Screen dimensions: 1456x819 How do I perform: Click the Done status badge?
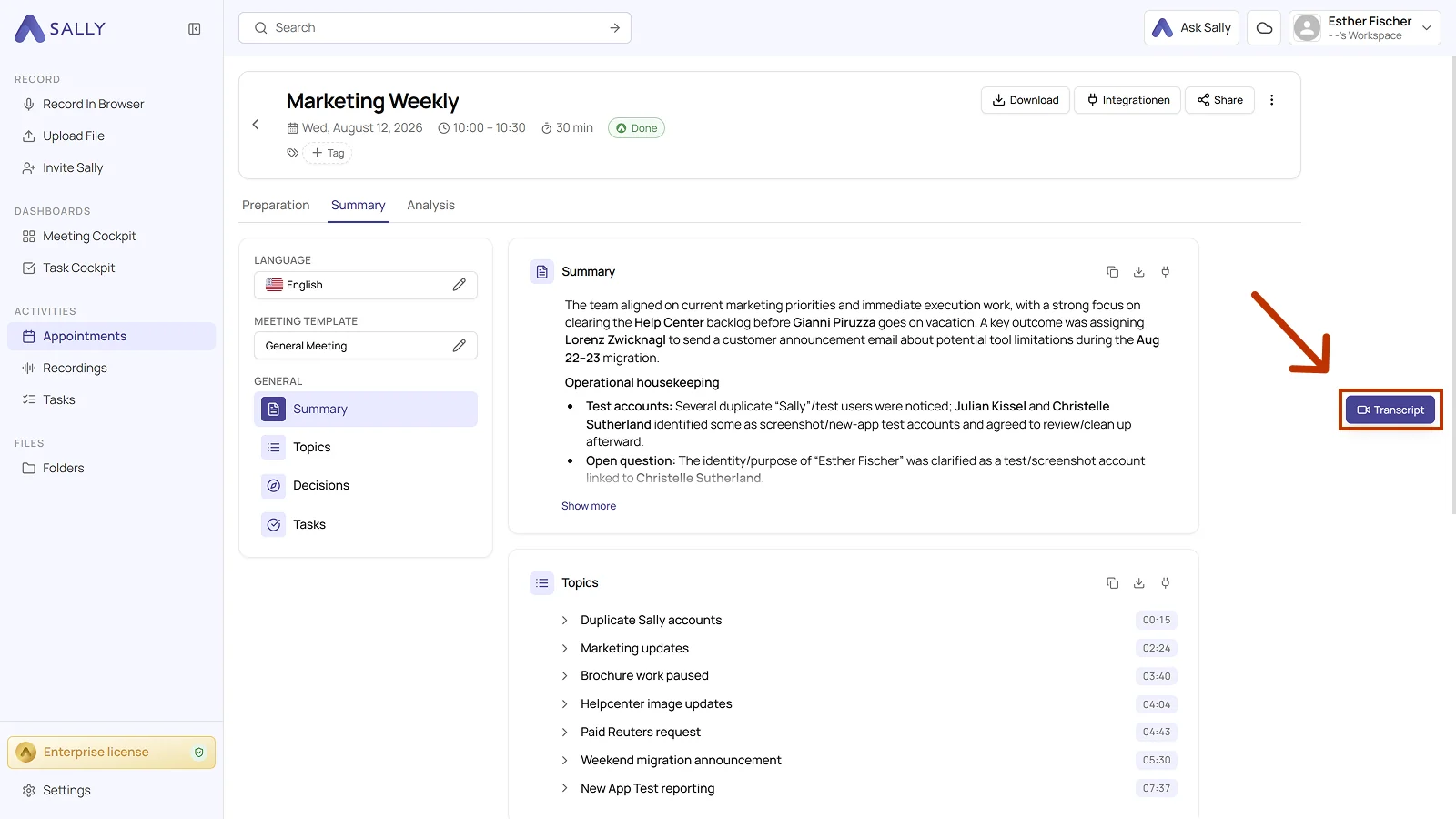pos(636,128)
